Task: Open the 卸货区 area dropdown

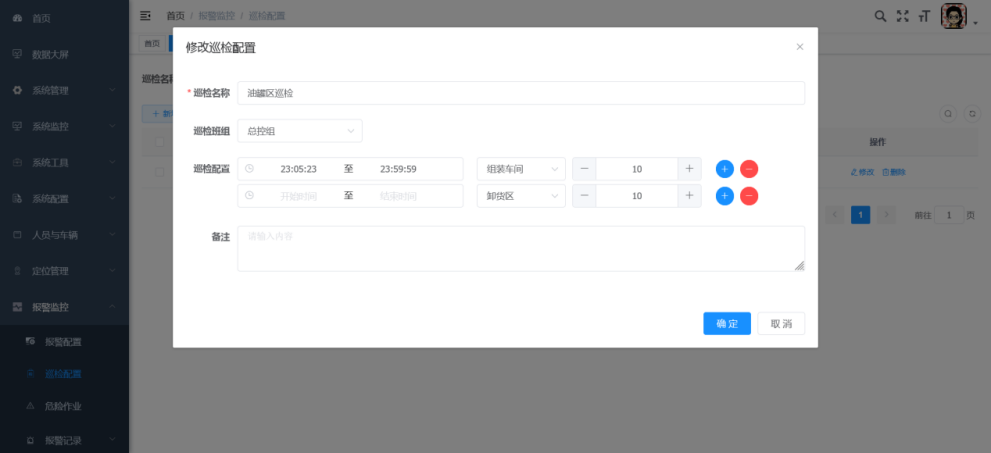Action: [x=520, y=196]
